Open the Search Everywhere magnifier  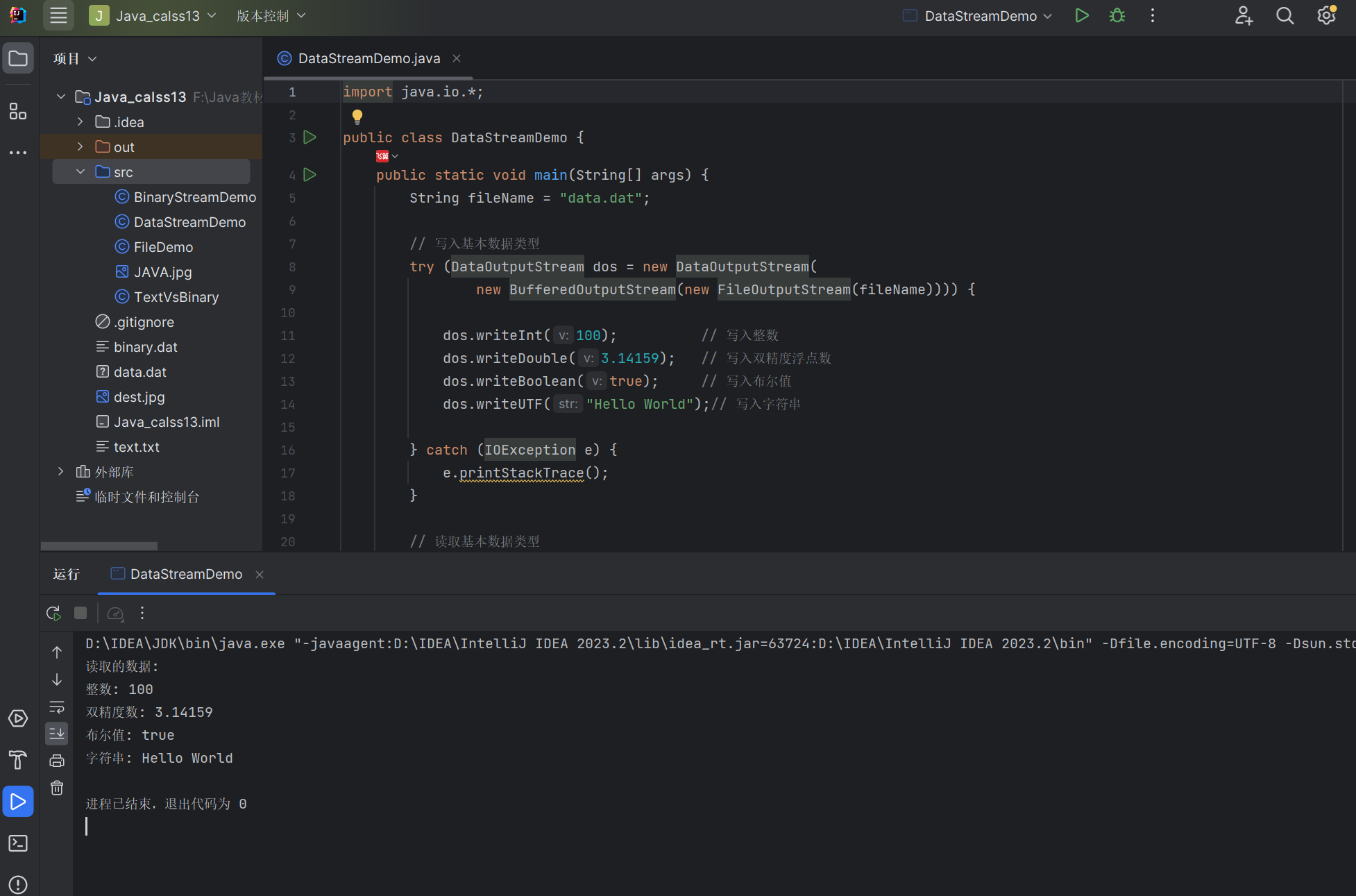(x=1285, y=16)
